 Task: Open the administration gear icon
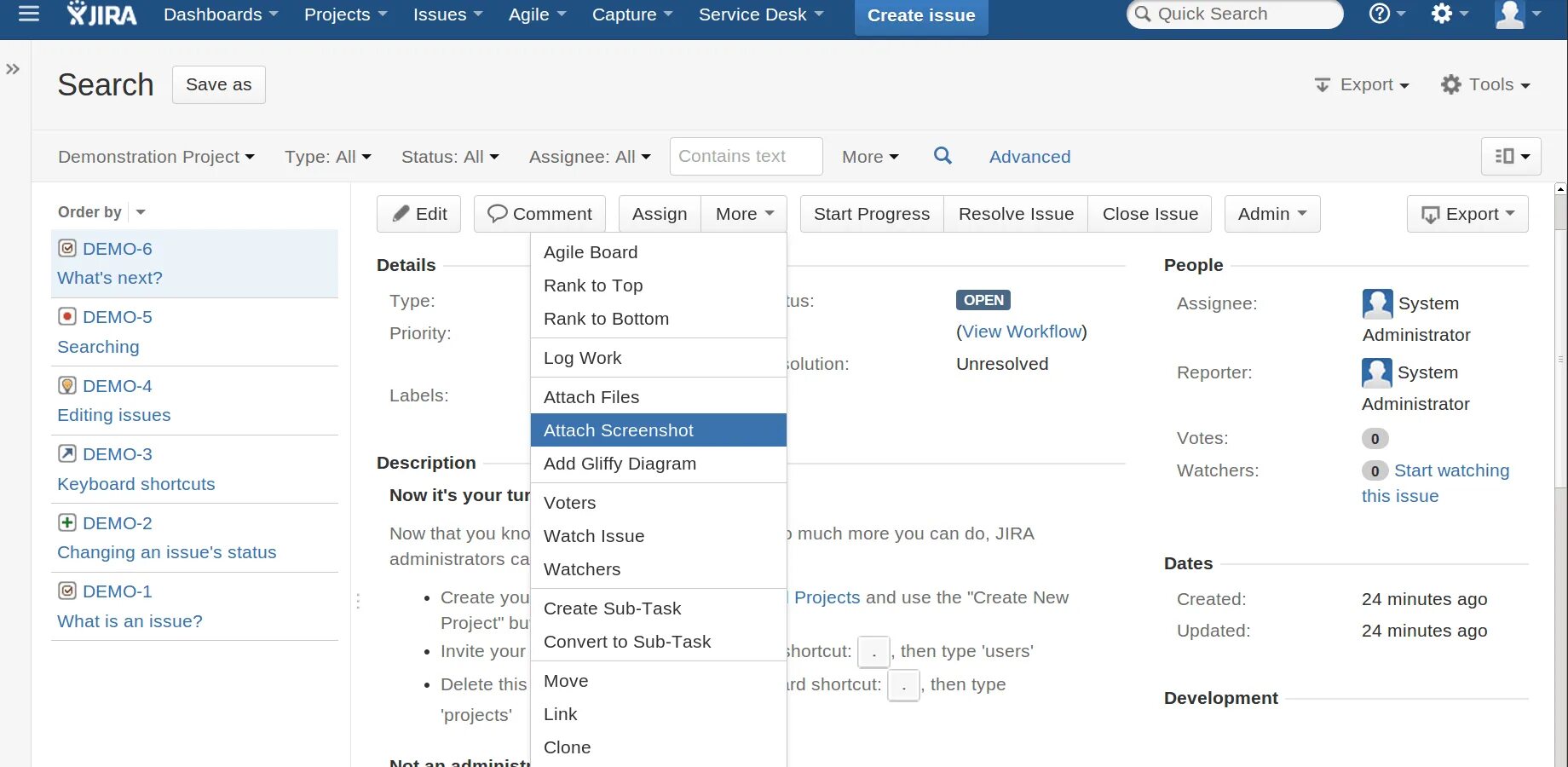(1449, 14)
